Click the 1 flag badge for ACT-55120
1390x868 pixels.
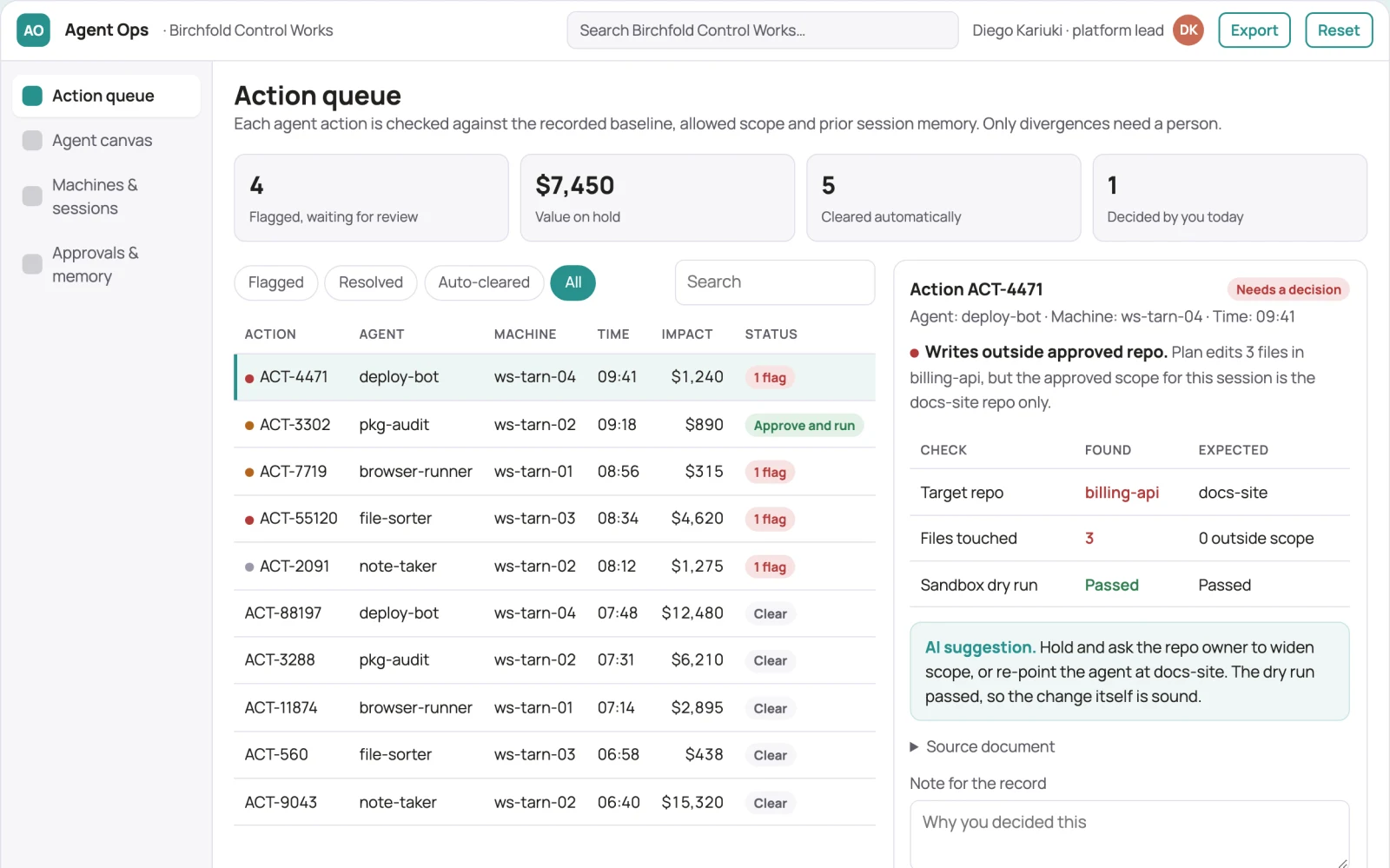point(770,520)
